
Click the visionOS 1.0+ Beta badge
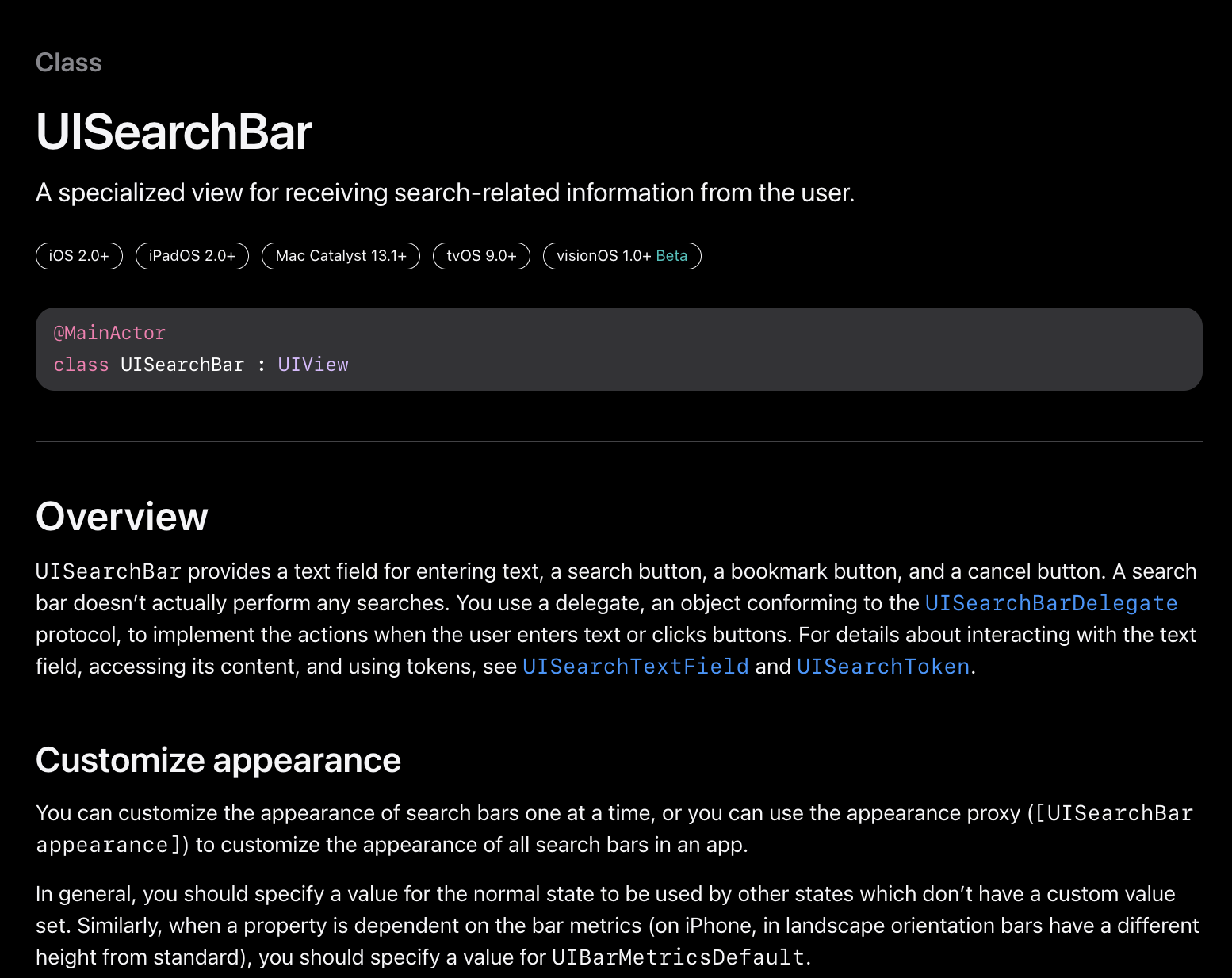[x=622, y=256]
